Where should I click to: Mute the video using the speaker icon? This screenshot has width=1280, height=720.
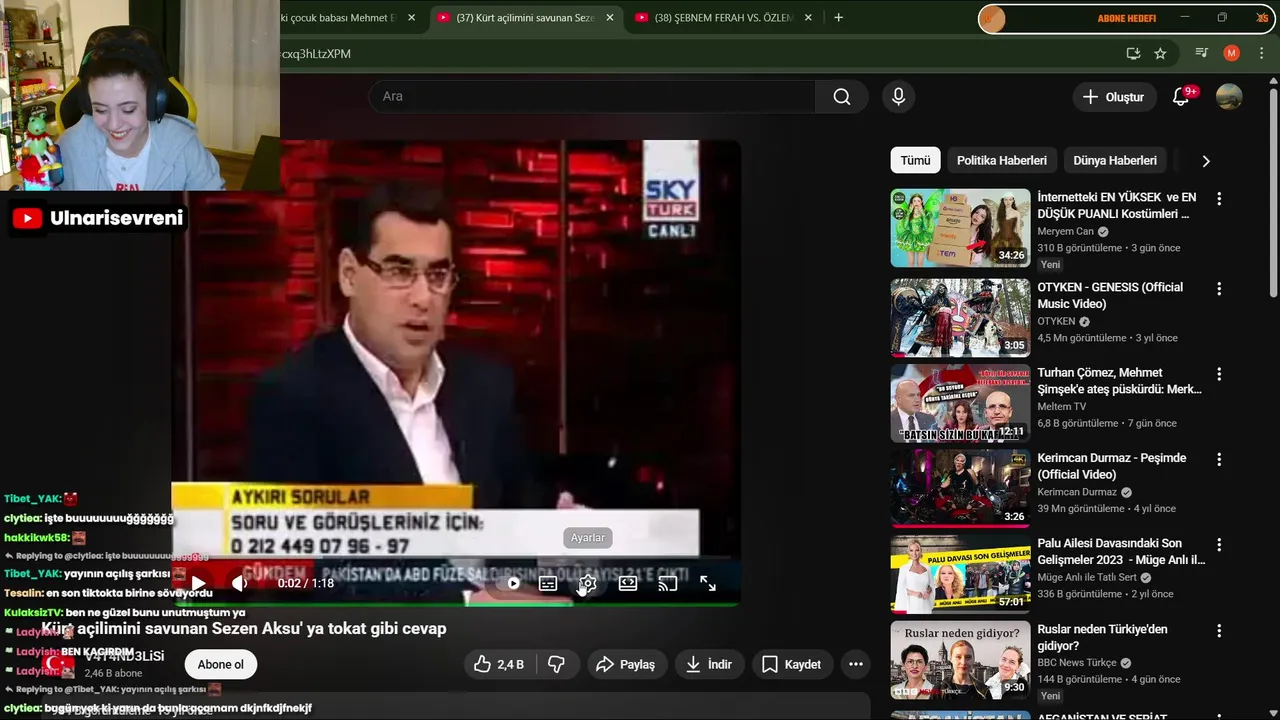pyautogui.click(x=239, y=583)
